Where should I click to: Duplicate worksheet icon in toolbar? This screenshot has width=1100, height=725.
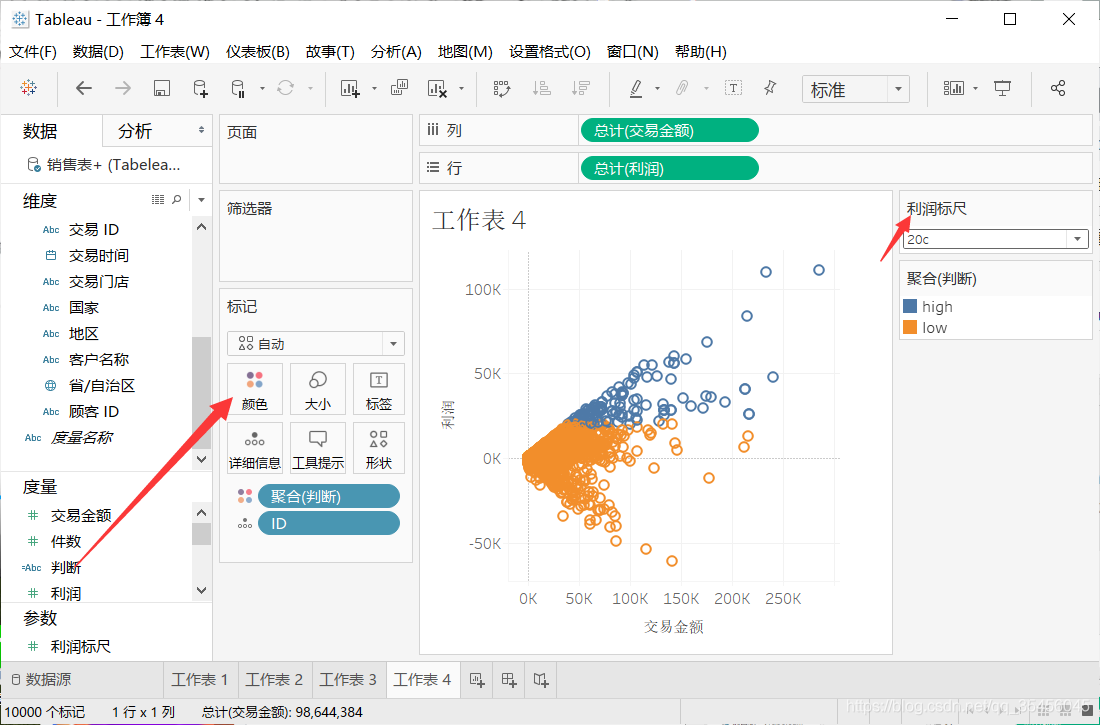(399, 88)
